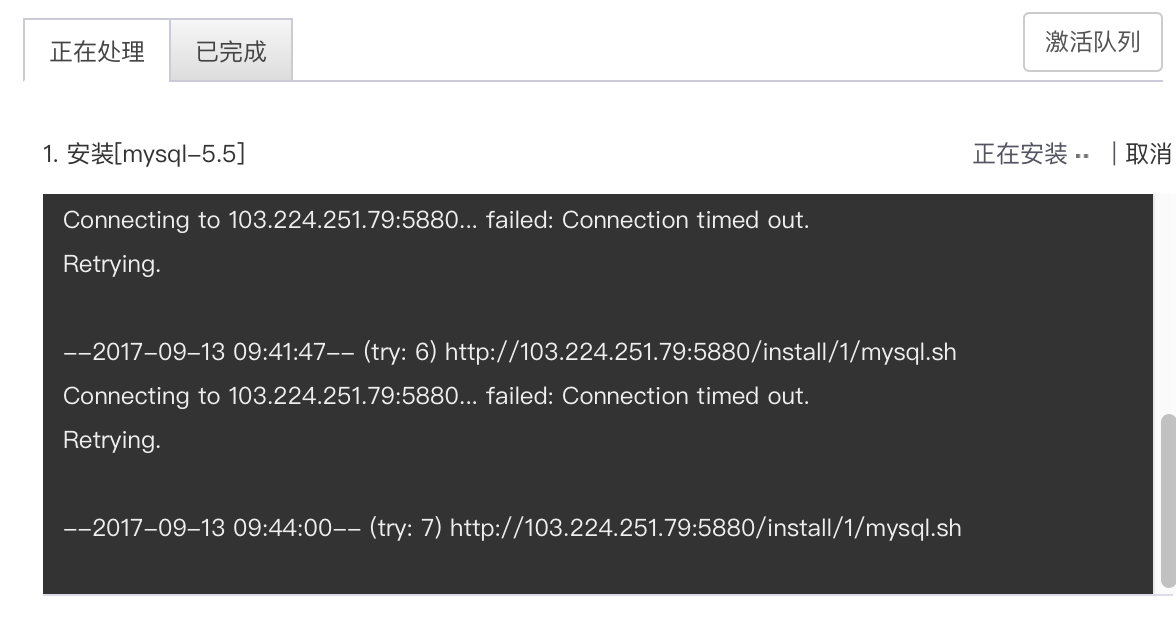Image resolution: width=1176 pixels, height=628 pixels.
Task: Click the 激活队列 button
Action: pyautogui.click(x=1092, y=42)
